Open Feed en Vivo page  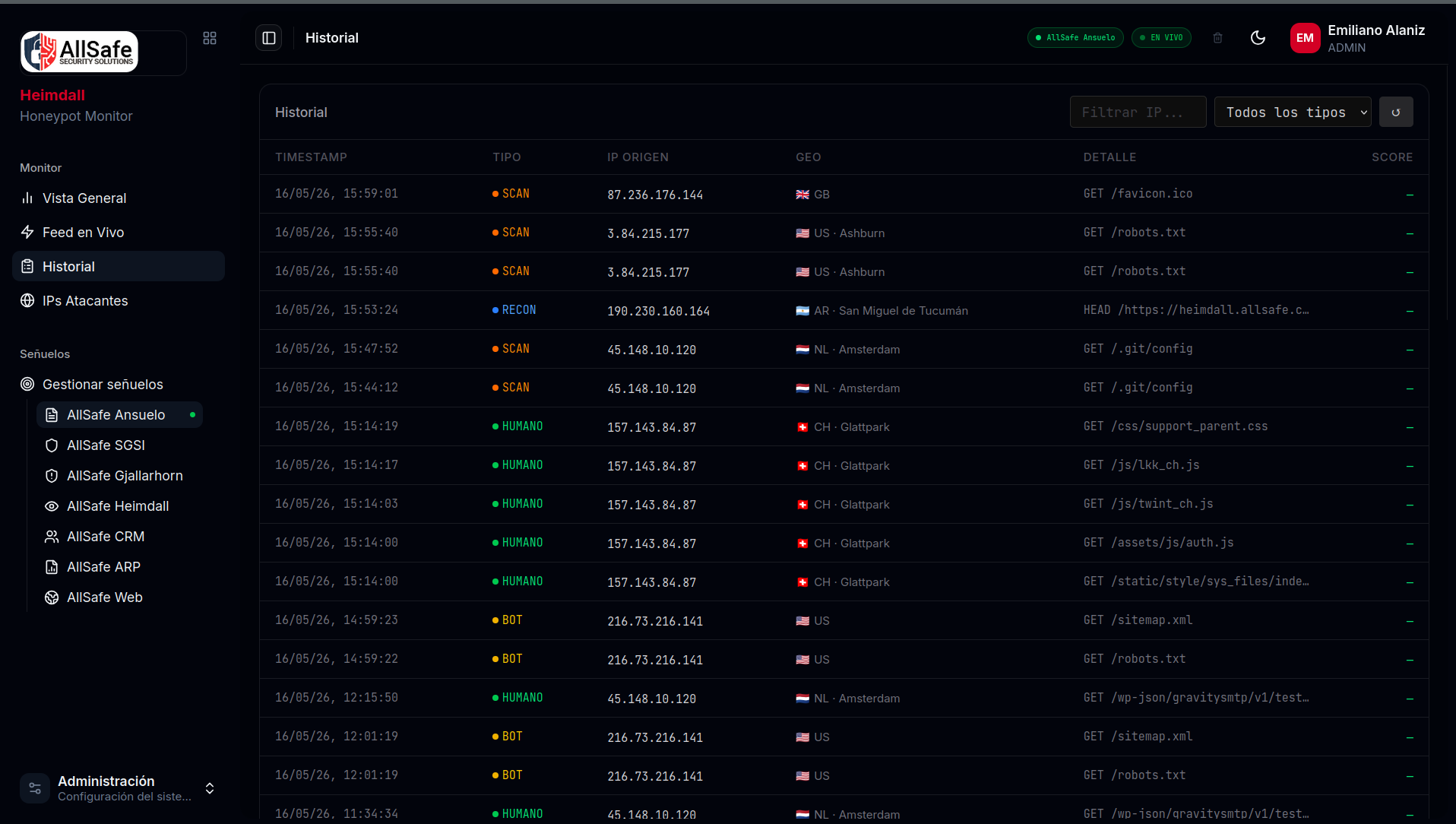click(x=119, y=233)
